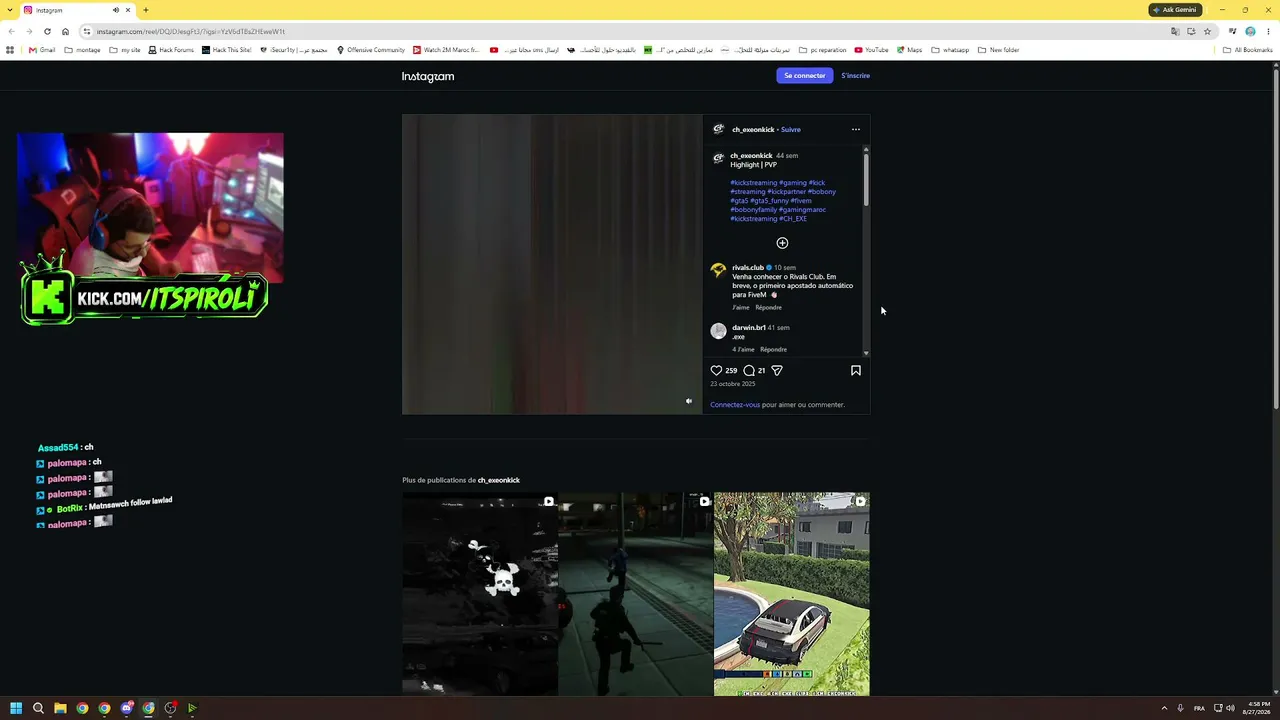Open the white car by pool thumbnail
The width and height of the screenshot is (1280, 720).
coord(792,594)
